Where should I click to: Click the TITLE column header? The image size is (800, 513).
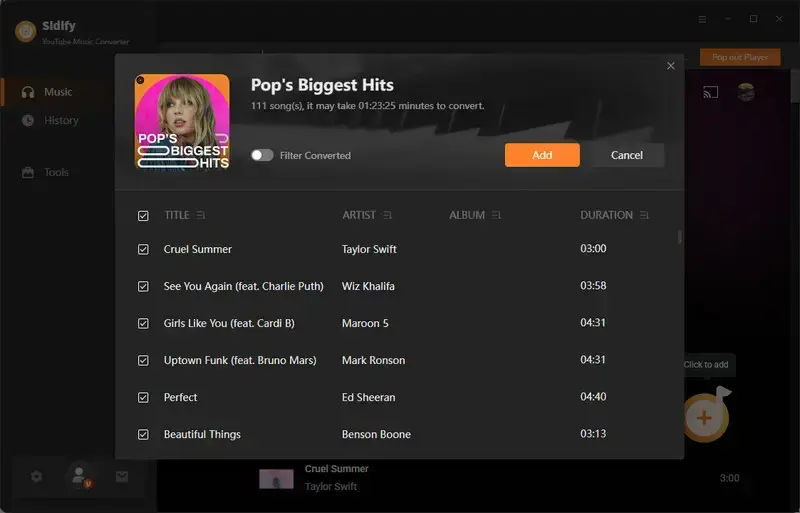177,215
